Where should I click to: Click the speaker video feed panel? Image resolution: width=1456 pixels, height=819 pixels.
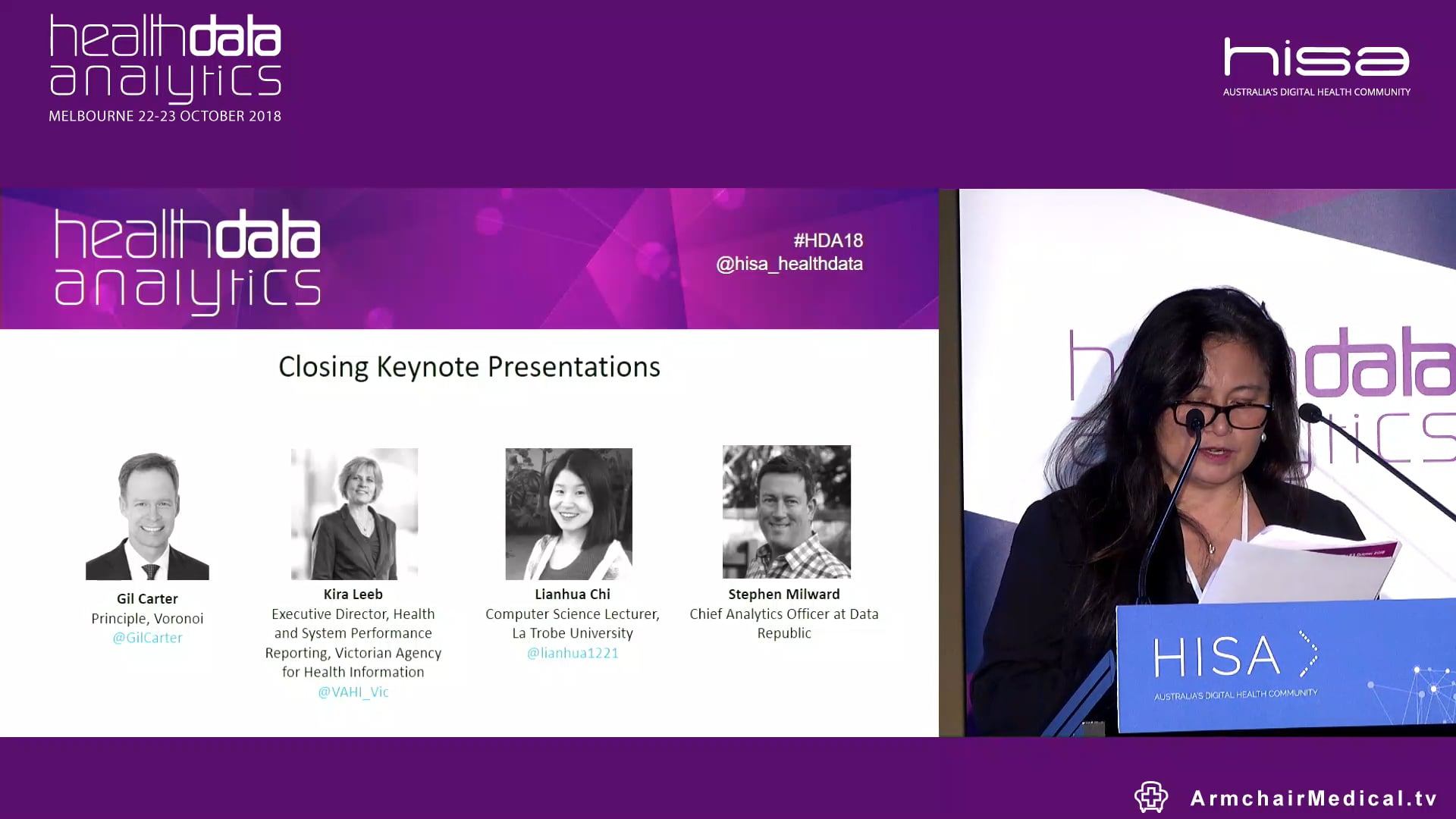(1207, 463)
